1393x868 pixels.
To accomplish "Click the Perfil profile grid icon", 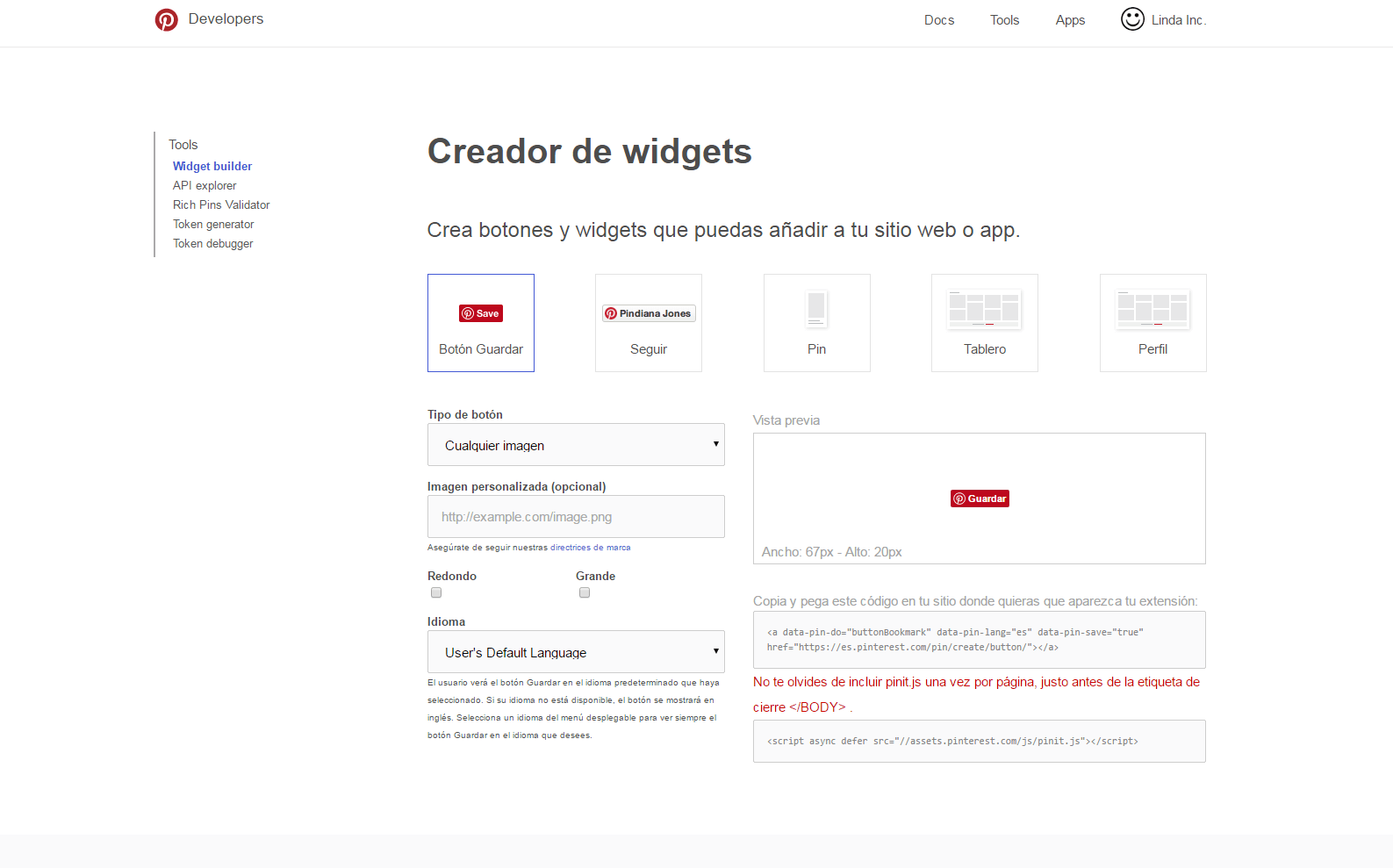I will (1152, 310).
